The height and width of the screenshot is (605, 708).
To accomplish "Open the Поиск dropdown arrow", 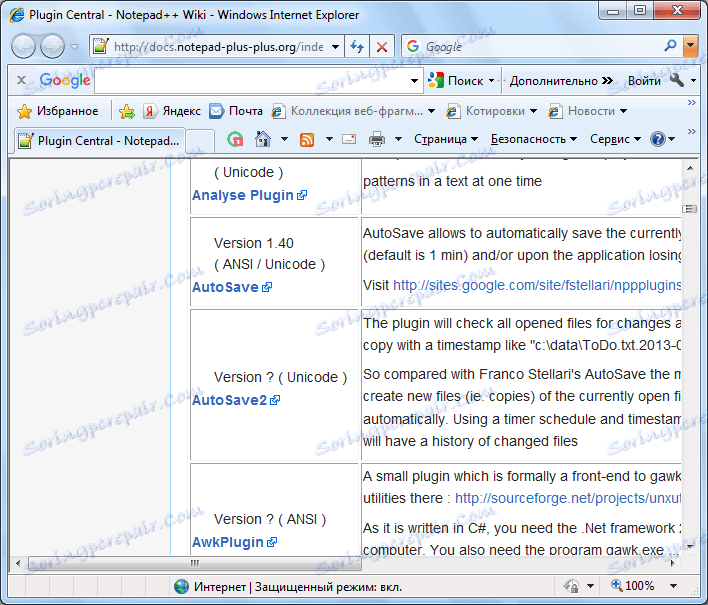I will [491, 81].
